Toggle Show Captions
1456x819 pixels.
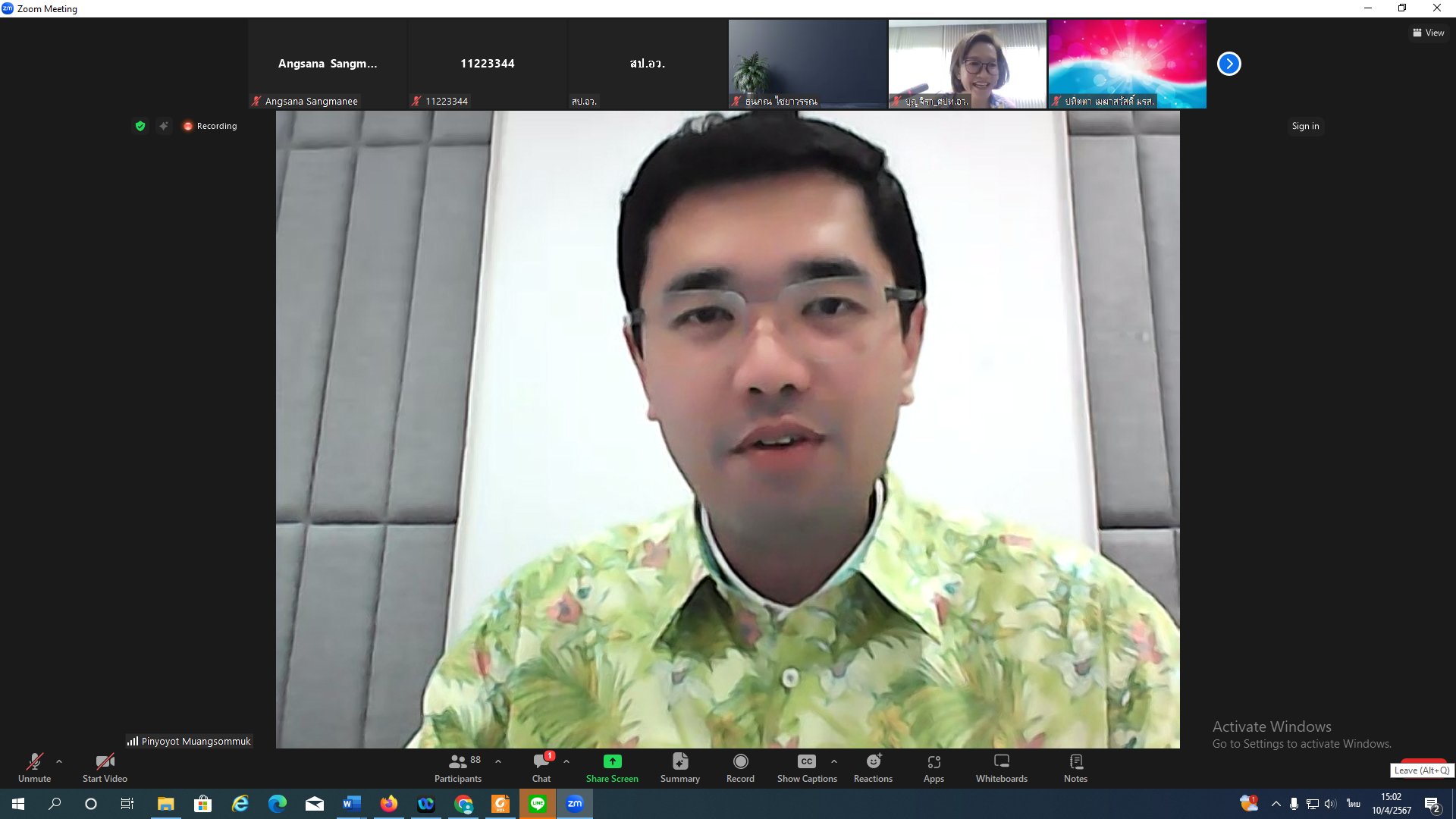pyautogui.click(x=807, y=767)
